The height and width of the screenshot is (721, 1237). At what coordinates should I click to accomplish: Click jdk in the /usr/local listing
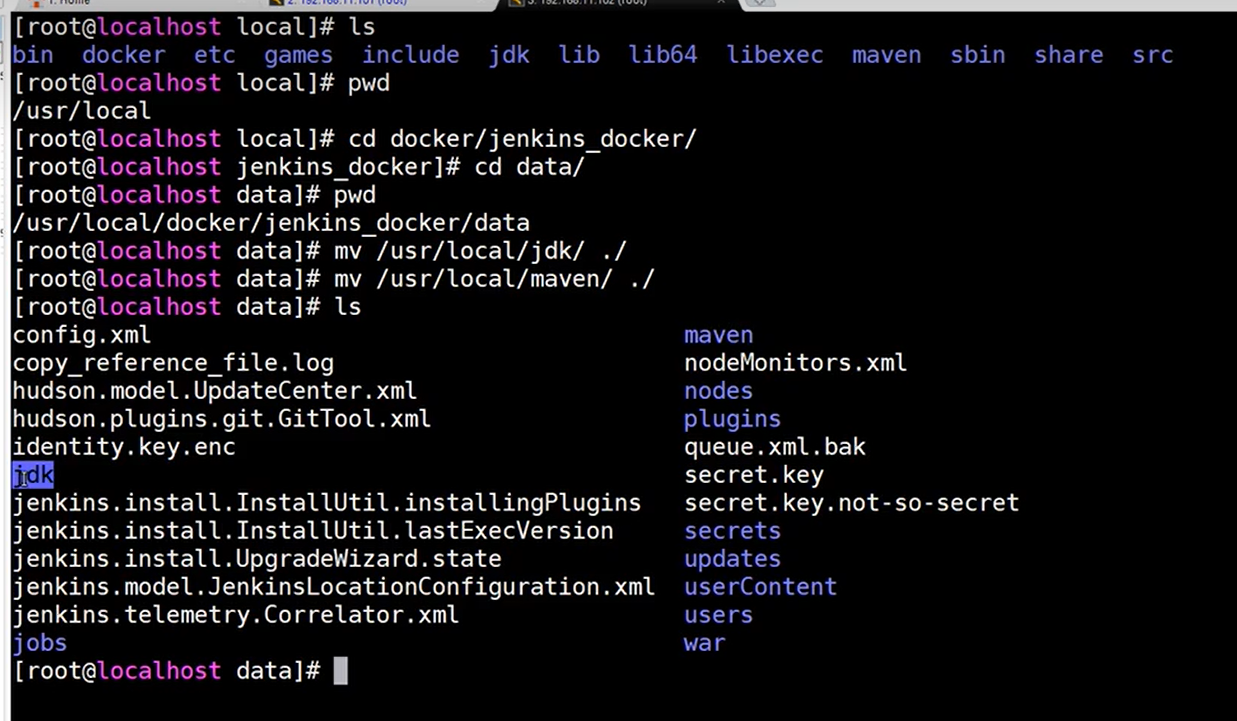pos(509,55)
